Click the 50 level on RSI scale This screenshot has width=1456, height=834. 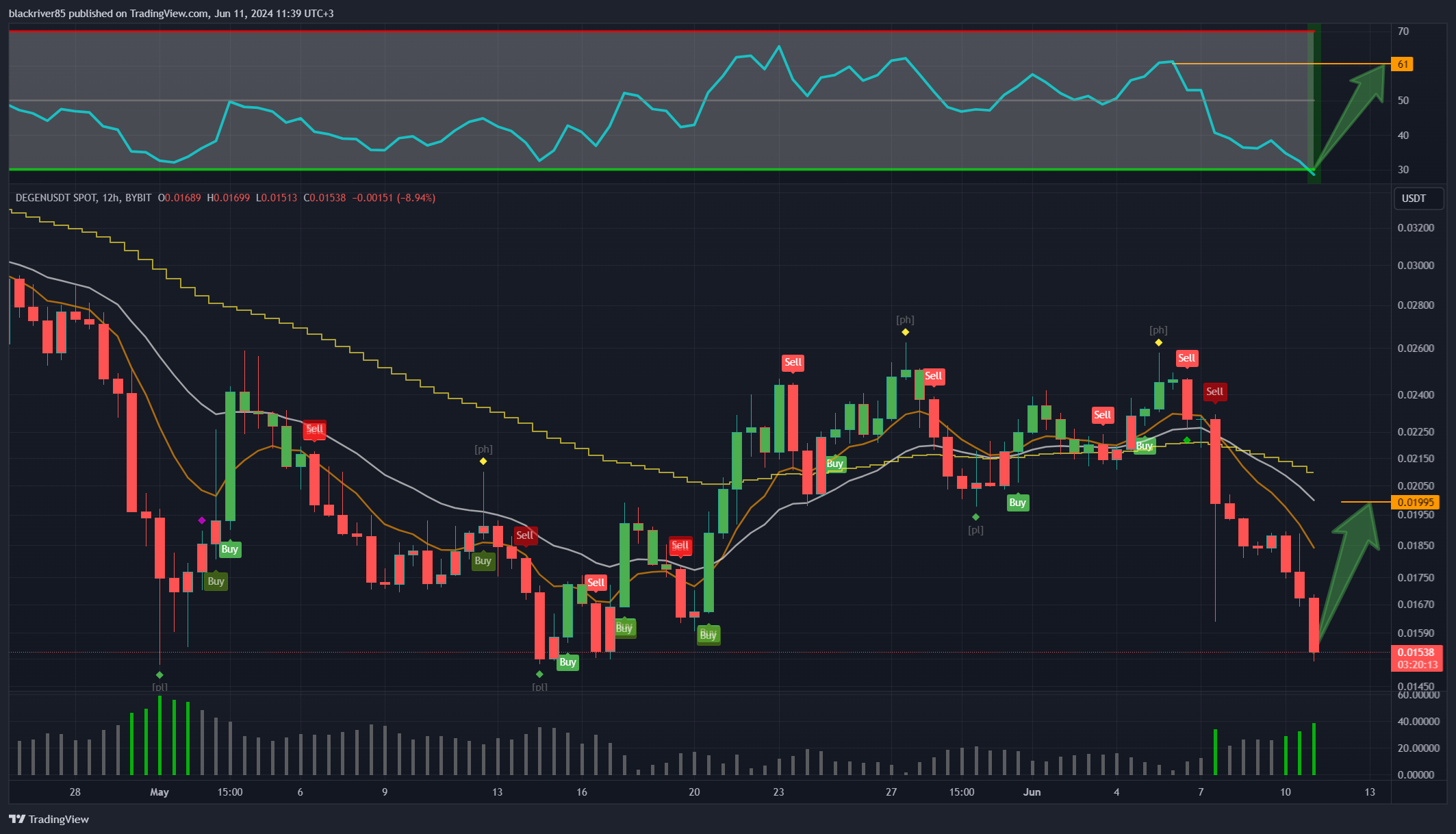1403,101
